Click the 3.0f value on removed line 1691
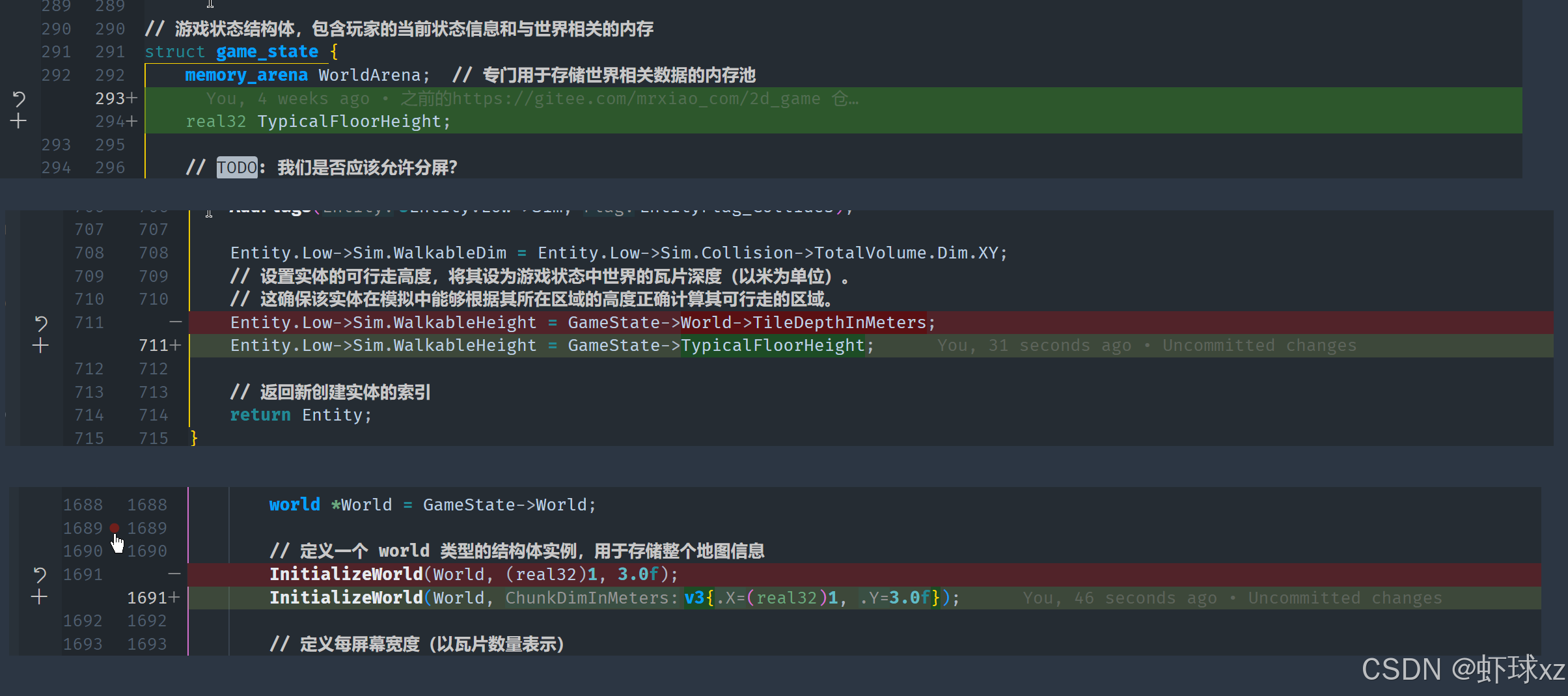The width and height of the screenshot is (1568, 696). pyautogui.click(x=638, y=574)
